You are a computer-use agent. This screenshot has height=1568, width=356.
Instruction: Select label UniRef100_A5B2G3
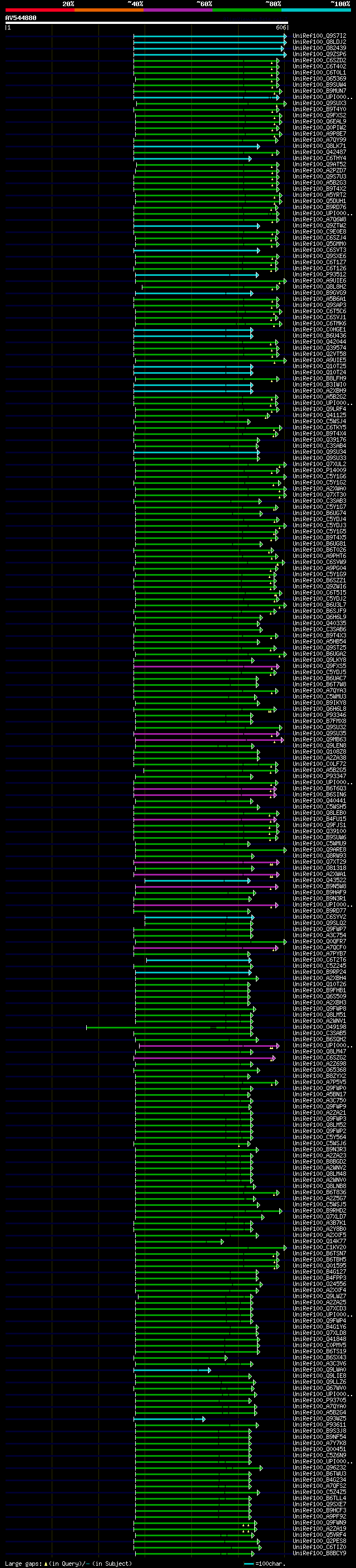click(319, 182)
